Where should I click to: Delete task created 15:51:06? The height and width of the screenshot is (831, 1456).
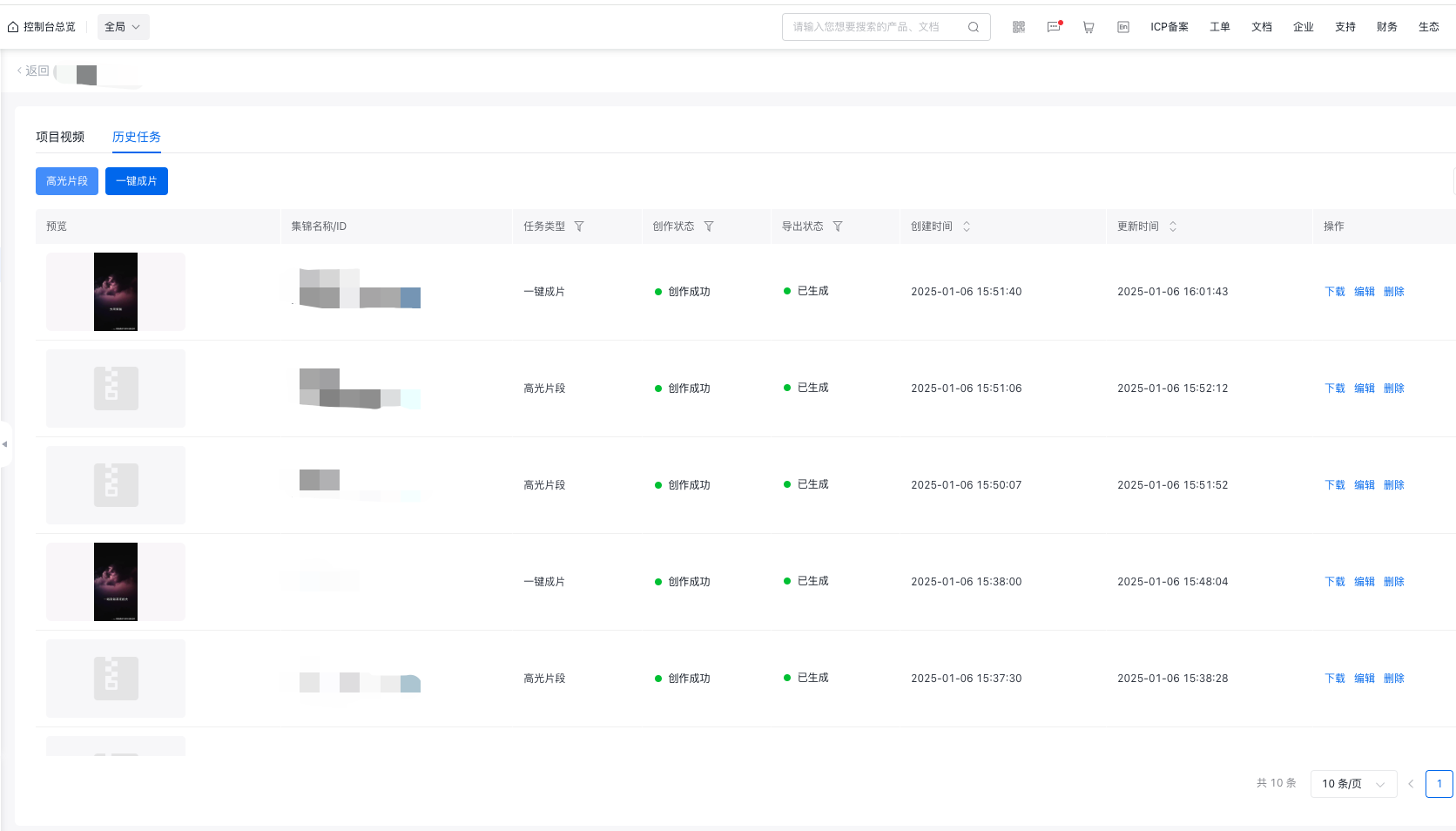[1394, 388]
